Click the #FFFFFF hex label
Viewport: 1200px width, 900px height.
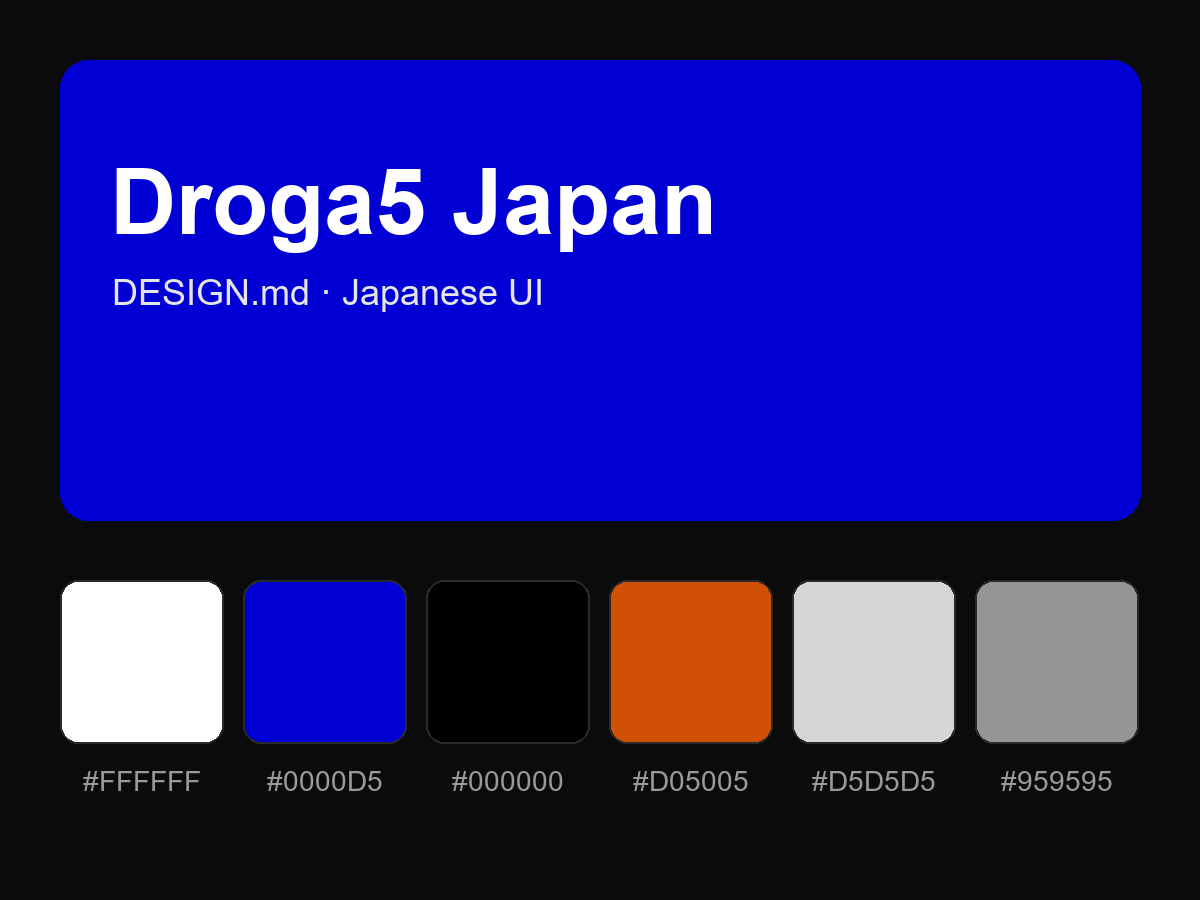142,782
